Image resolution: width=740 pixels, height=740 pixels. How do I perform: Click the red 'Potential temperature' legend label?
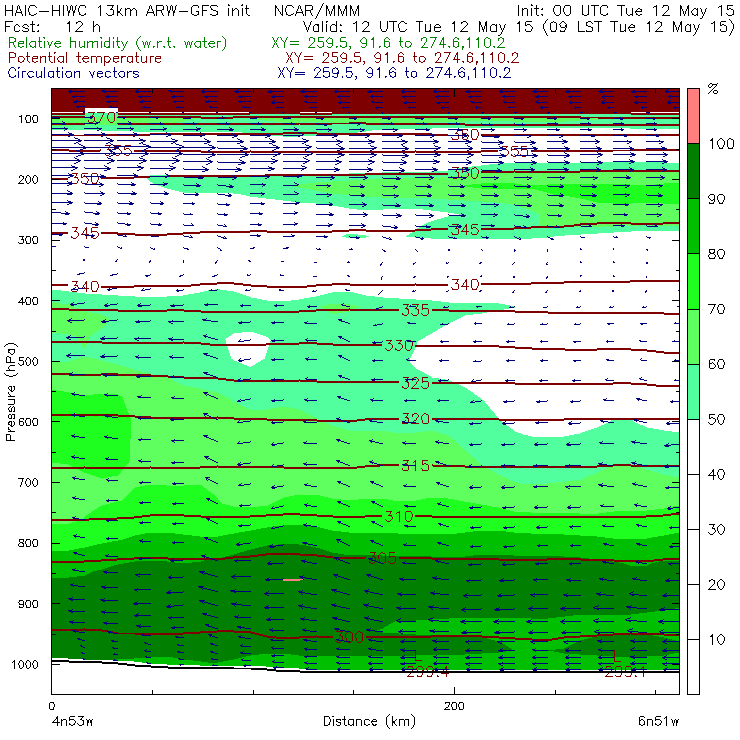(x=85, y=59)
